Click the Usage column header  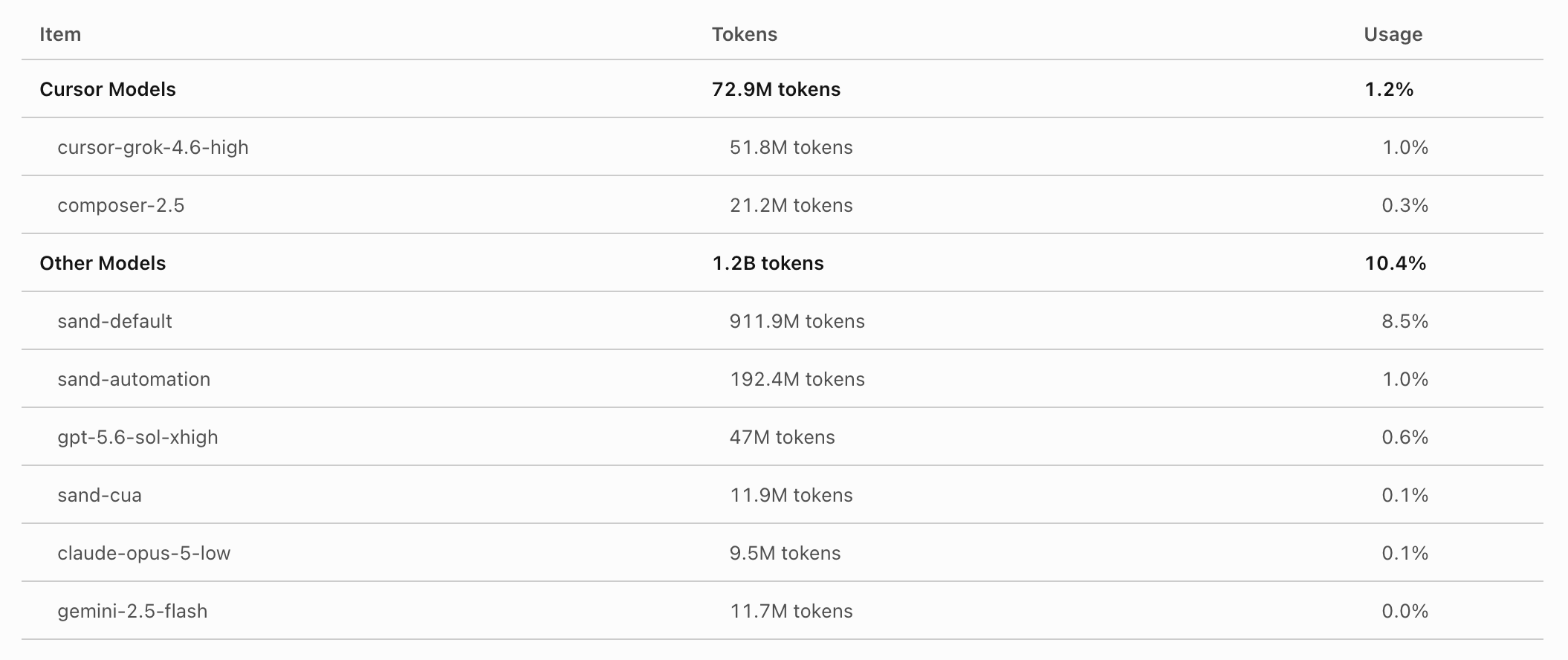(x=1393, y=34)
